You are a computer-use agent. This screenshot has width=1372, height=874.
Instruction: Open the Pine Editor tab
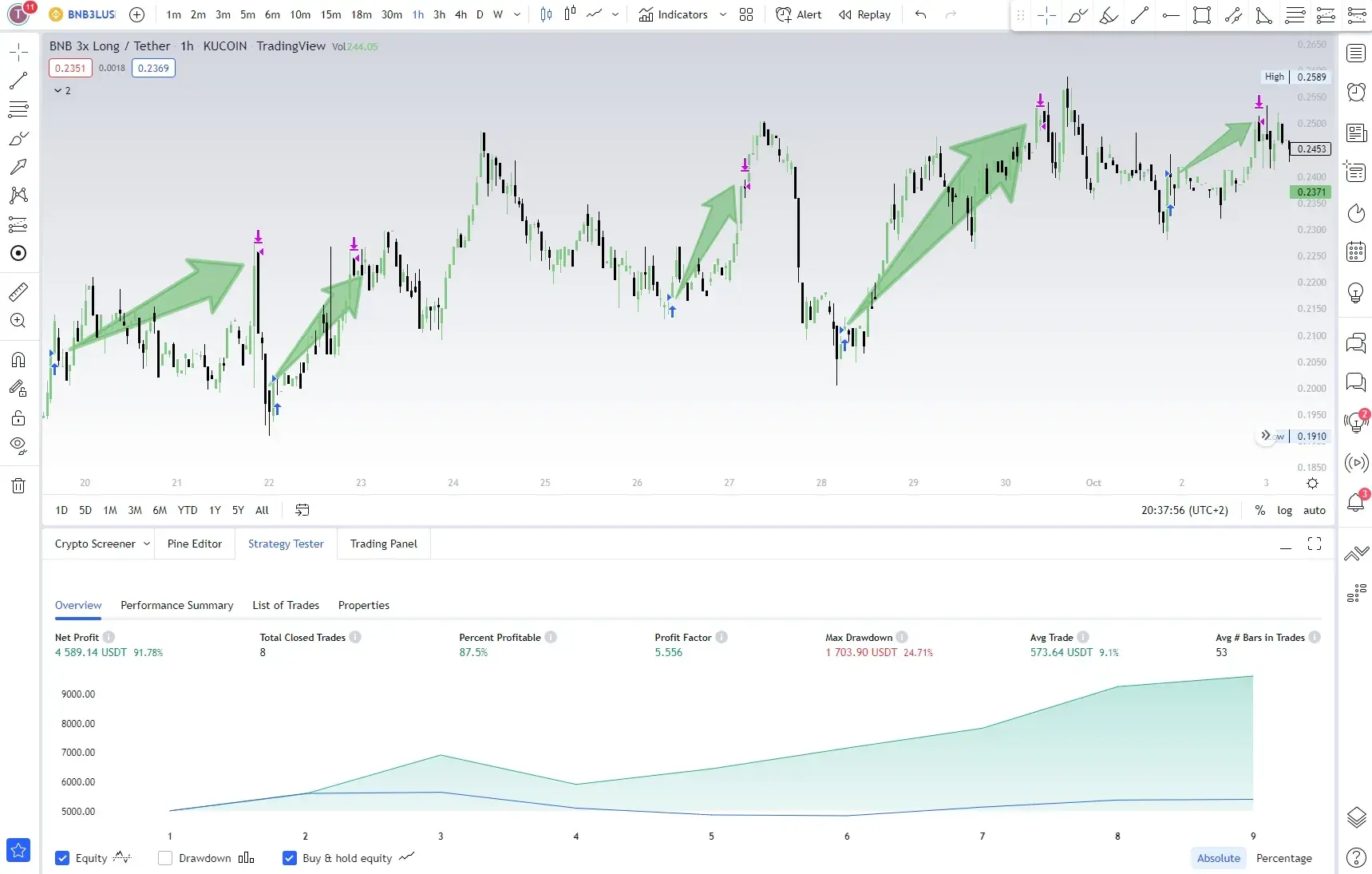pyautogui.click(x=194, y=544)
